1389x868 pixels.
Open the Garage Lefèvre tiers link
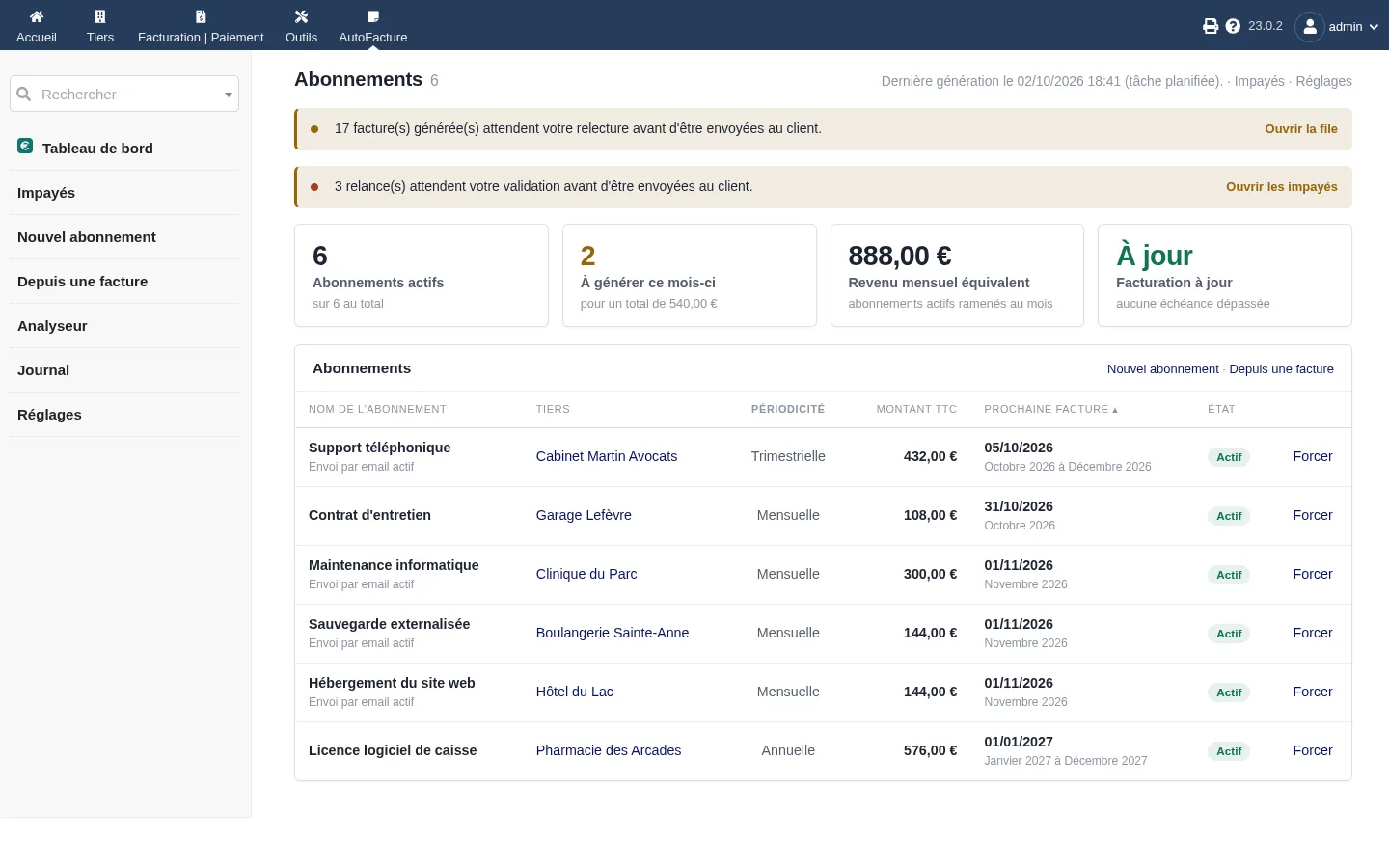click(x=584, y=515)
